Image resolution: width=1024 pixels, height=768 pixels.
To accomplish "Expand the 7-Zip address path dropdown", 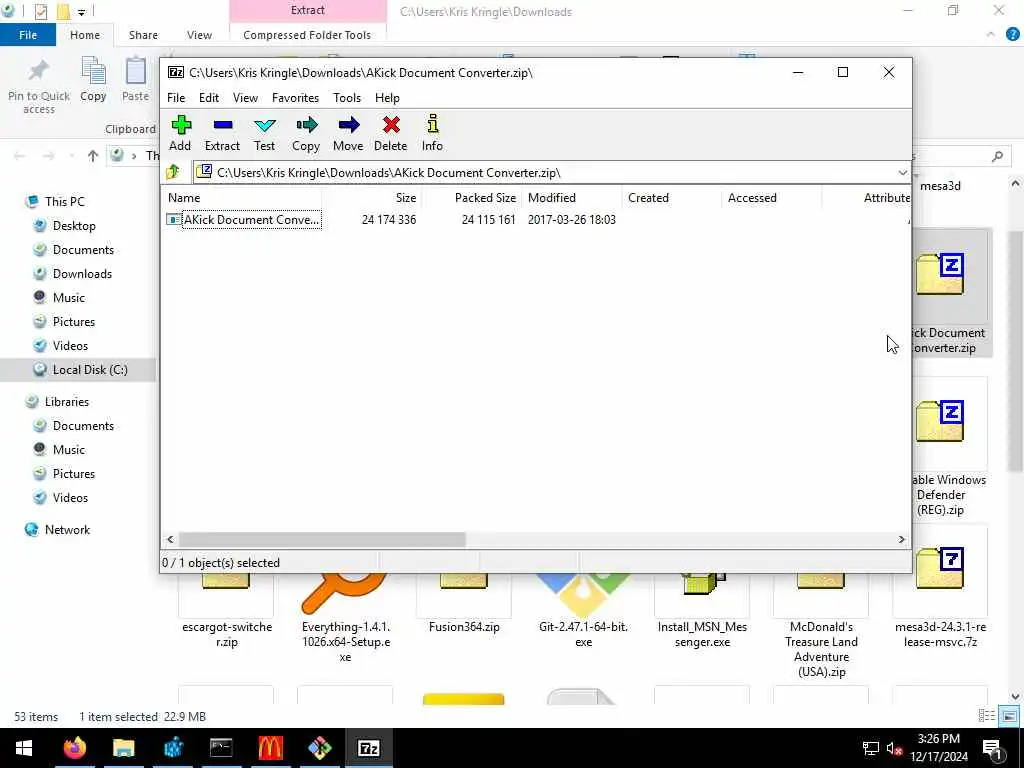I will [903, 173].
